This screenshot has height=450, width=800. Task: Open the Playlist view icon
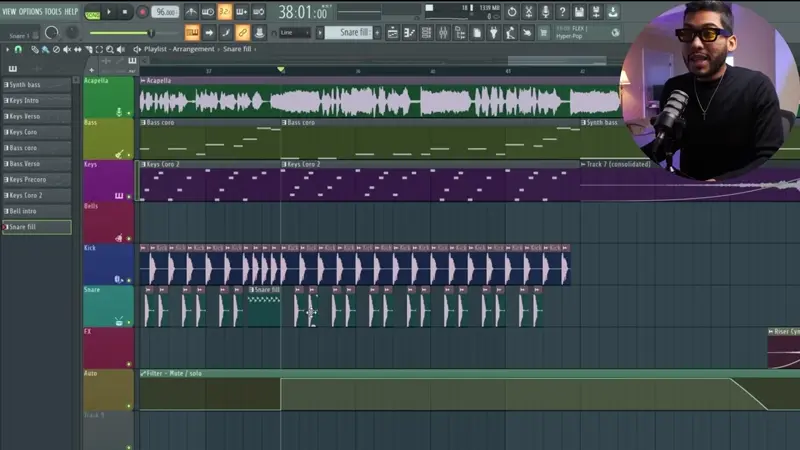(x=392, y=33)
